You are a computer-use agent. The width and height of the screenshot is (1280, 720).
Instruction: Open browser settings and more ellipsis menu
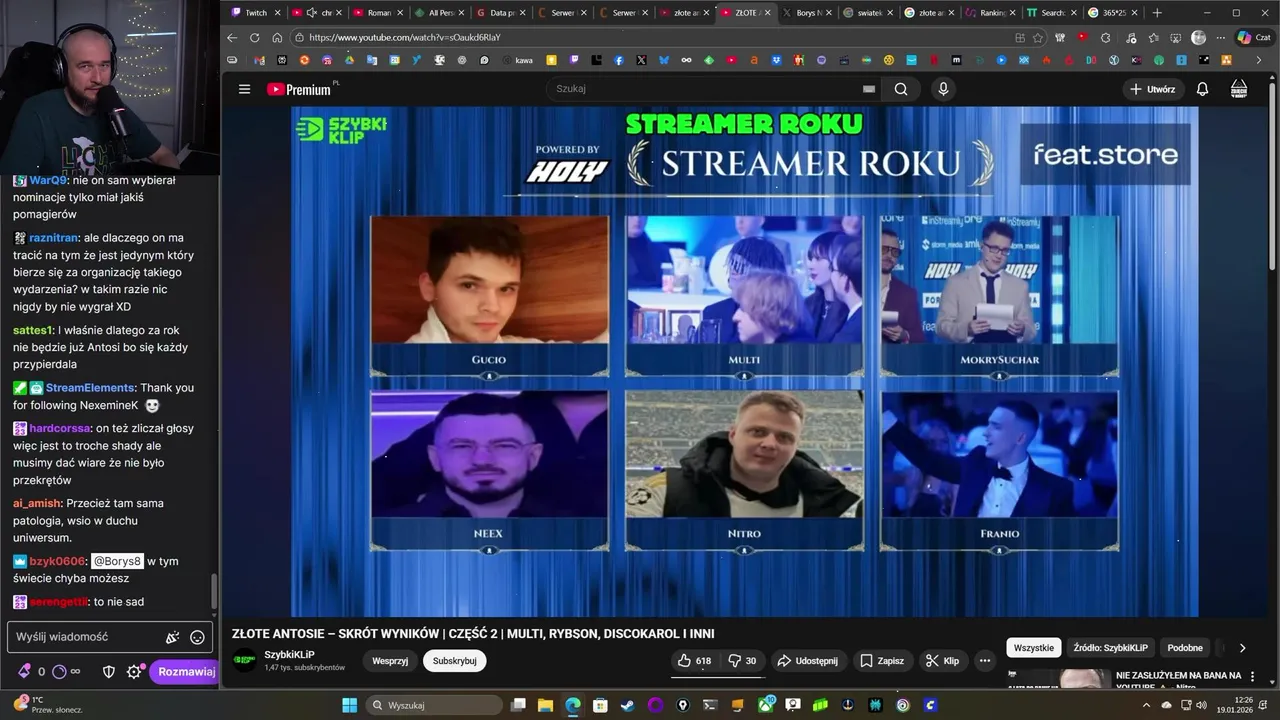tap(1220, 37)
